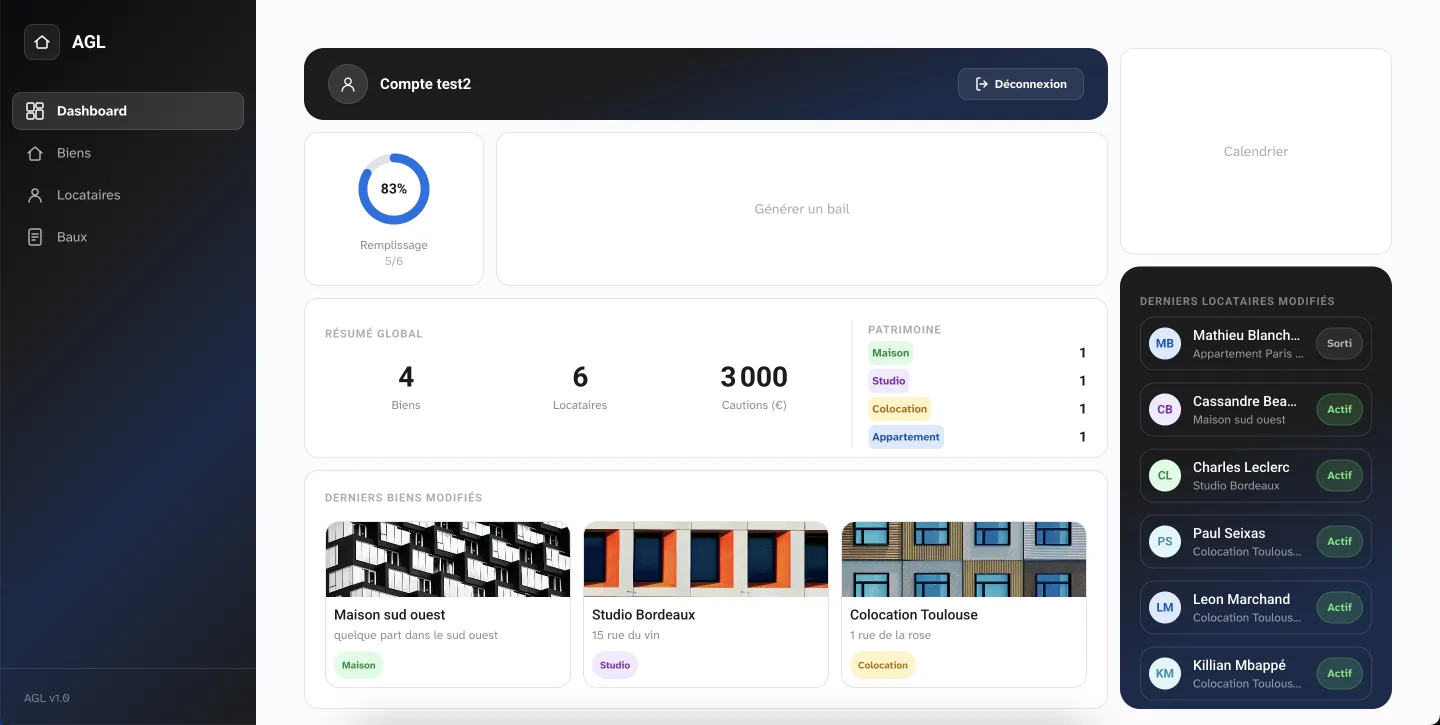
Task: Log out with the Déconnexion button
Action: pyautogui.click(x=1020, y=84)
